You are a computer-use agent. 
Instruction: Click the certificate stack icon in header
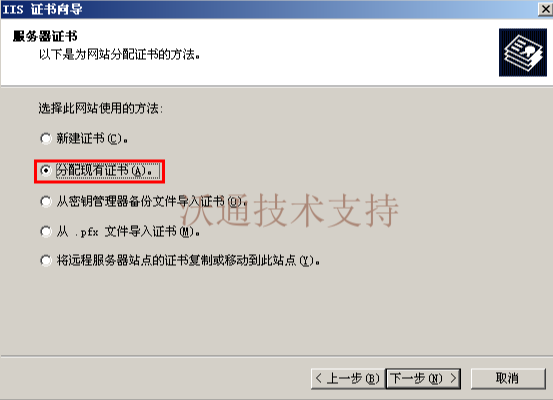(523, 53)
